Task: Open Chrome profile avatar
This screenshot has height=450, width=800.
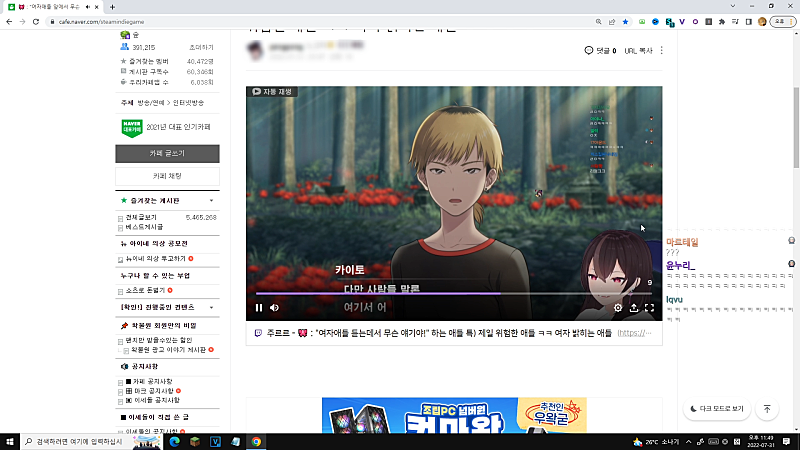Action: [x=762, y=22]
